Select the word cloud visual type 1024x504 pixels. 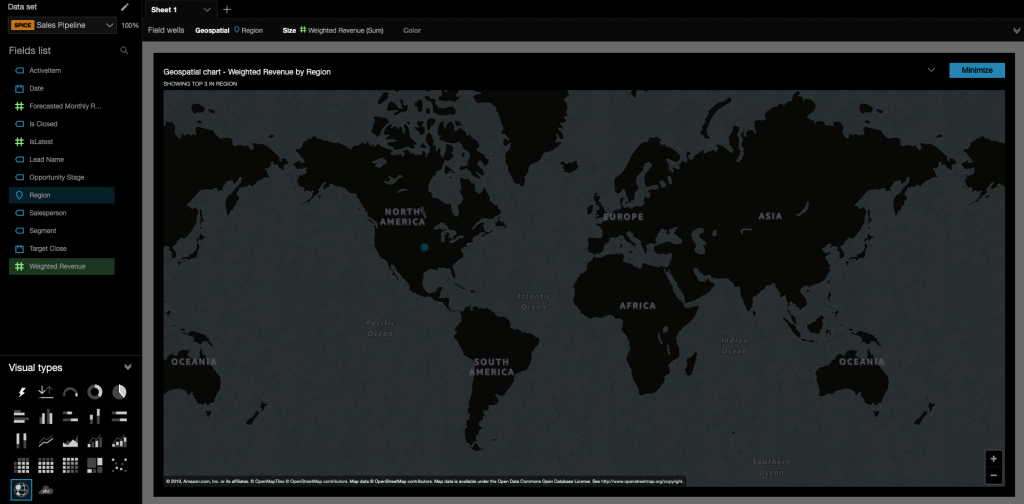point(46,489)
